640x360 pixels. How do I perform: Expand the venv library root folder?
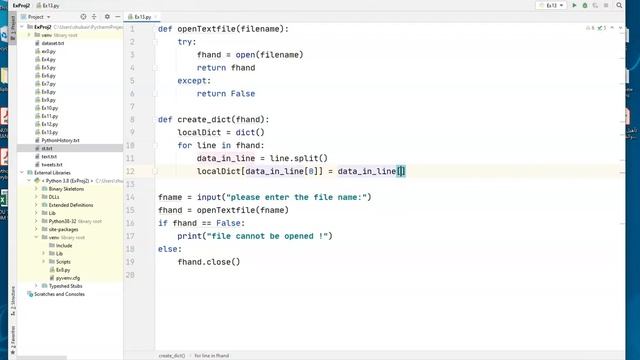(29, 35)
